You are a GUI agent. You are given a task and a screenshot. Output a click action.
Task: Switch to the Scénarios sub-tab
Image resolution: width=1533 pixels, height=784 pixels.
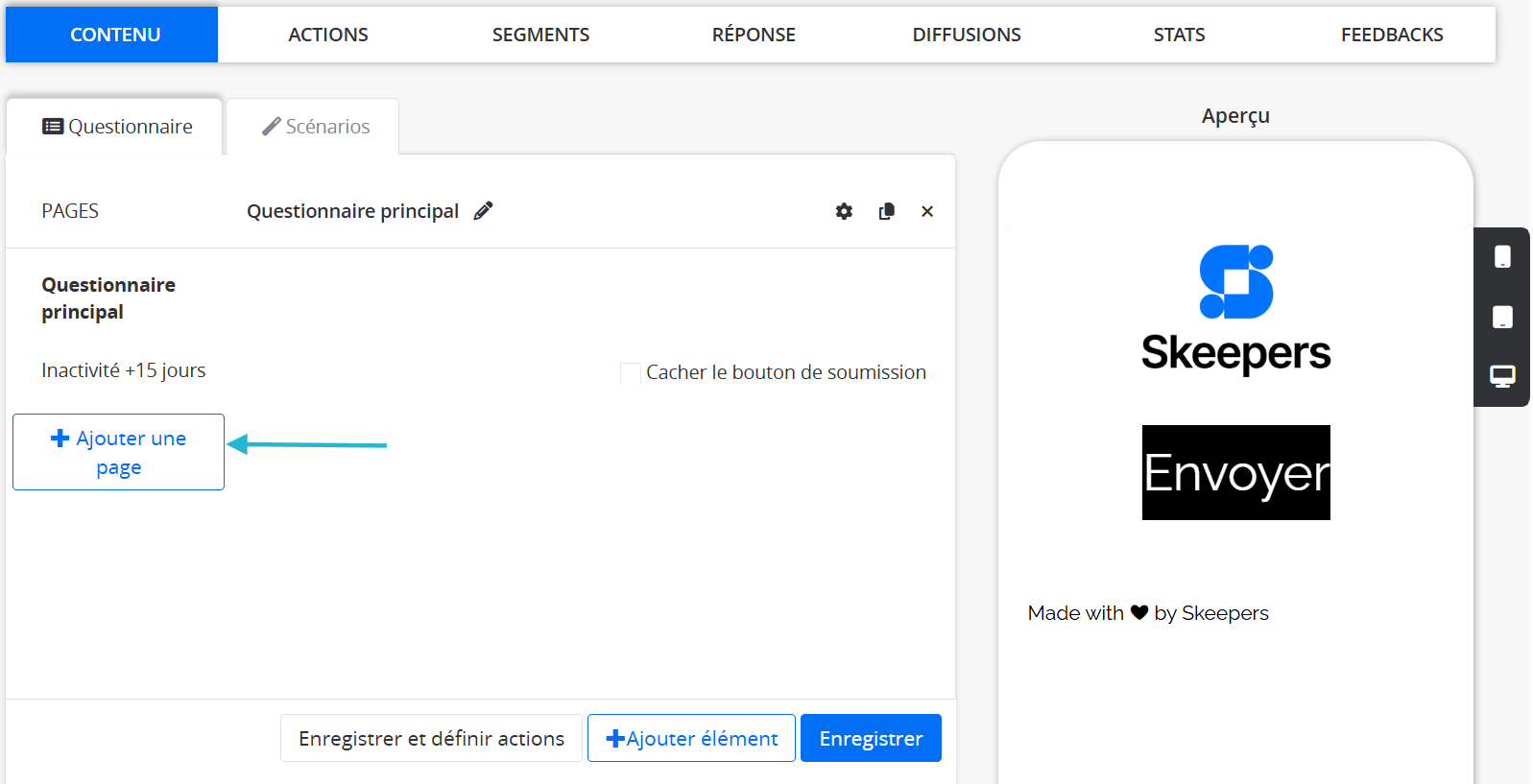coord(314,127)
